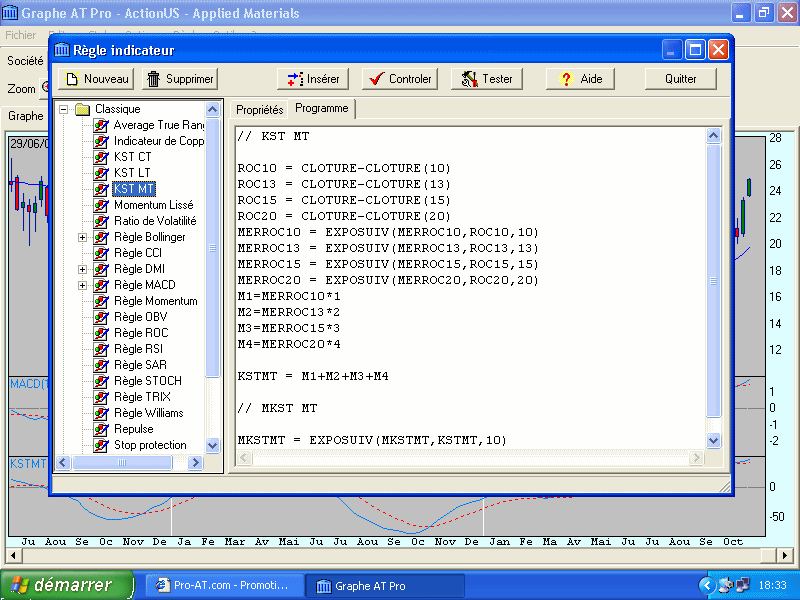Image resolution: width=800 pixels, height=600 pixels.
Task: Click the Règle RSI icon
Action: click(x=101, y=349)
